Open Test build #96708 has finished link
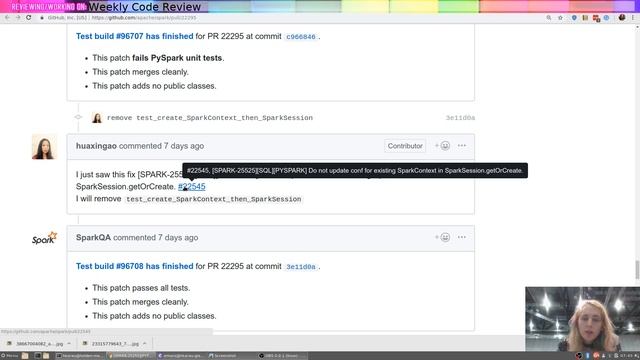Screen dimensions: 640x360 click(134, 266)
